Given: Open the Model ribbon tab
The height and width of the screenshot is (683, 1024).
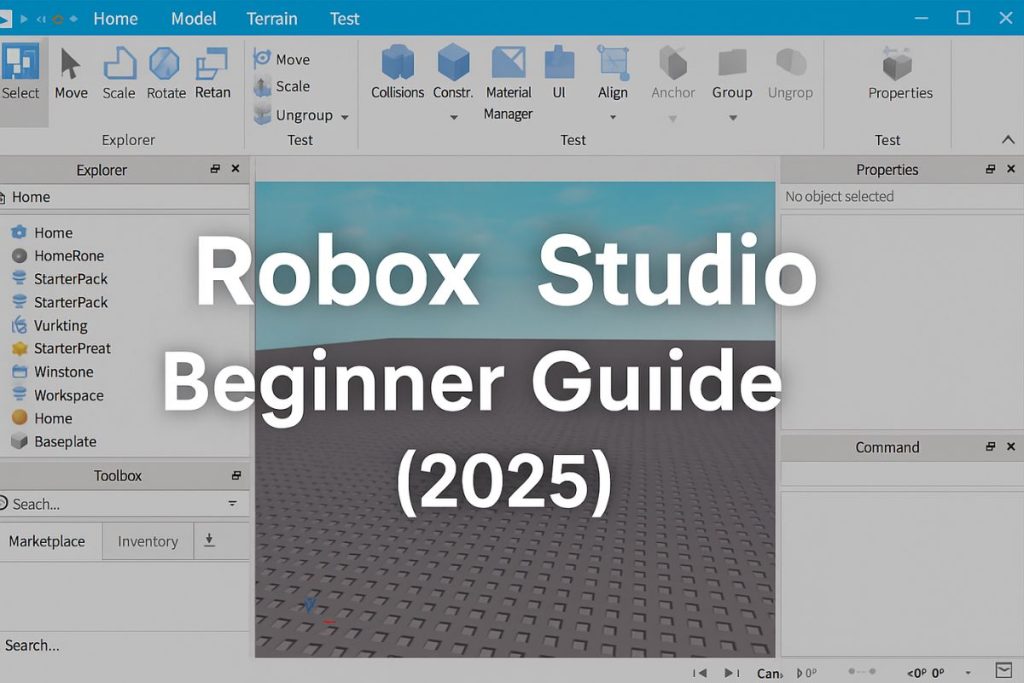Looking at the screenshot, I should click(193, 18).
